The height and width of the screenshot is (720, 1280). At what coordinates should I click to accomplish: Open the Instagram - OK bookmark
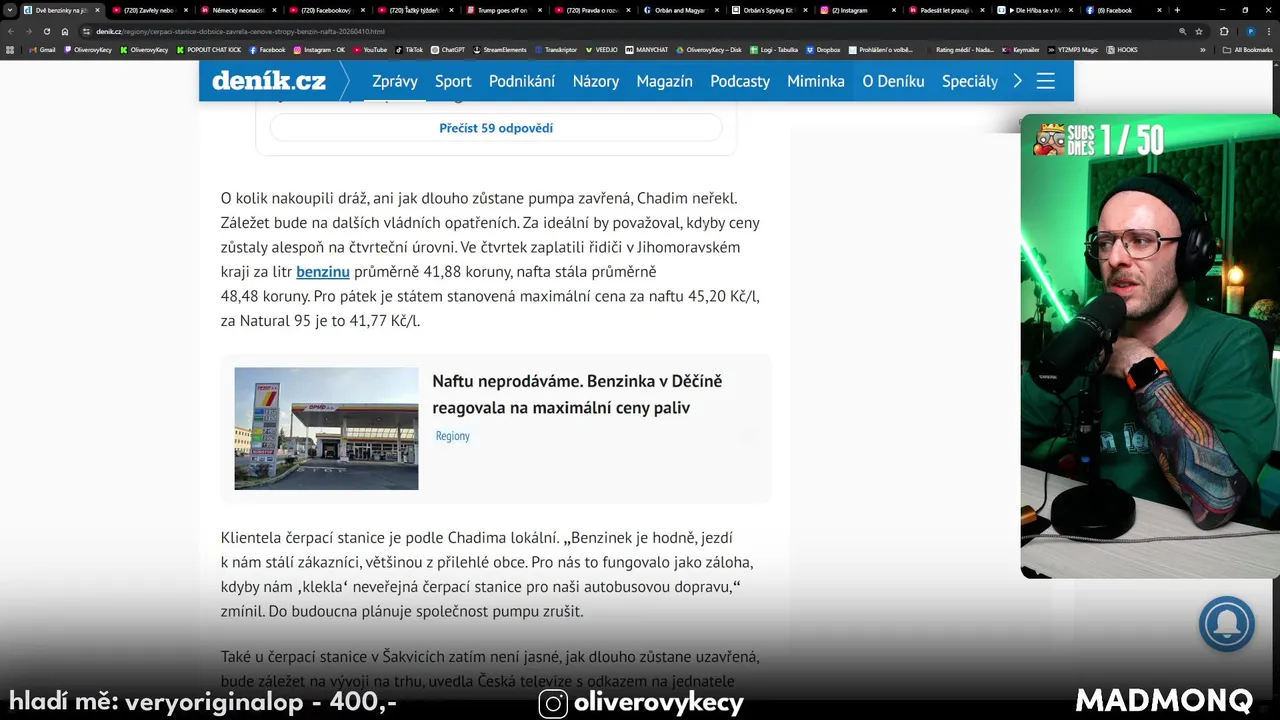click(319, 49)
